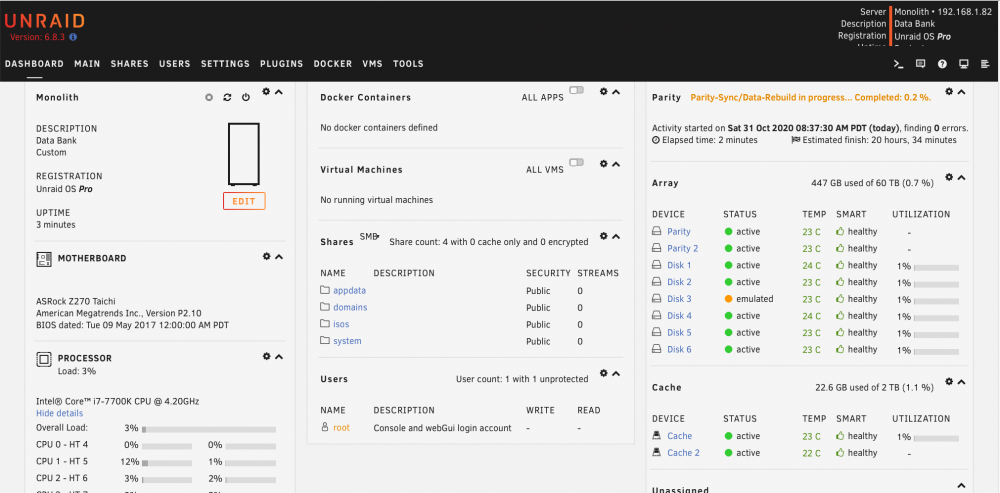1000x493 pixels.
Task: Open the isos share link
Action: tap(341, 324)
